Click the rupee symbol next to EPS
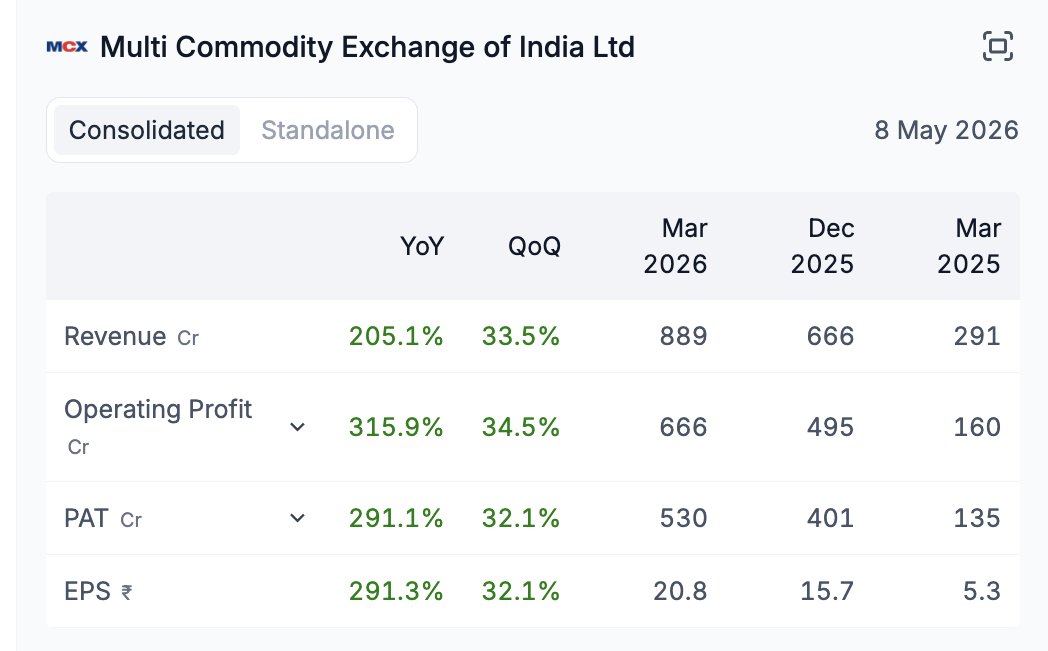1048x651 pixels. click(x=126, y=593)
